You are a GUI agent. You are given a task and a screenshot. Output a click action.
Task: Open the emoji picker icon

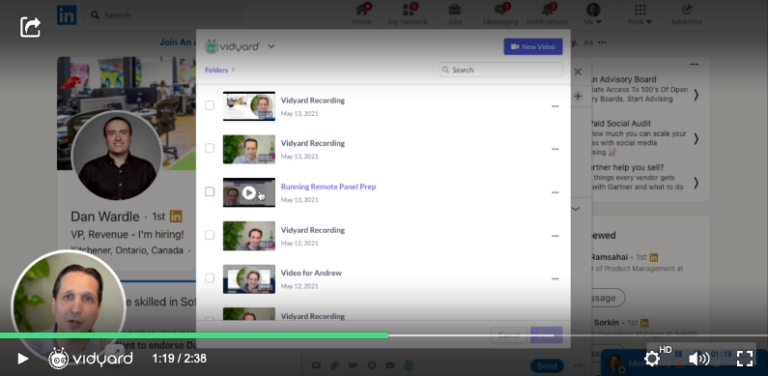tap(371, 365)
